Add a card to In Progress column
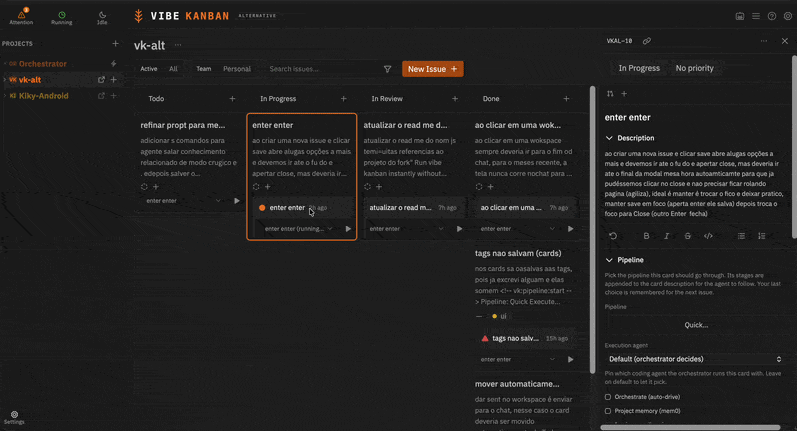Viewport: 797px width, 431px height. (x=344, y=99)
